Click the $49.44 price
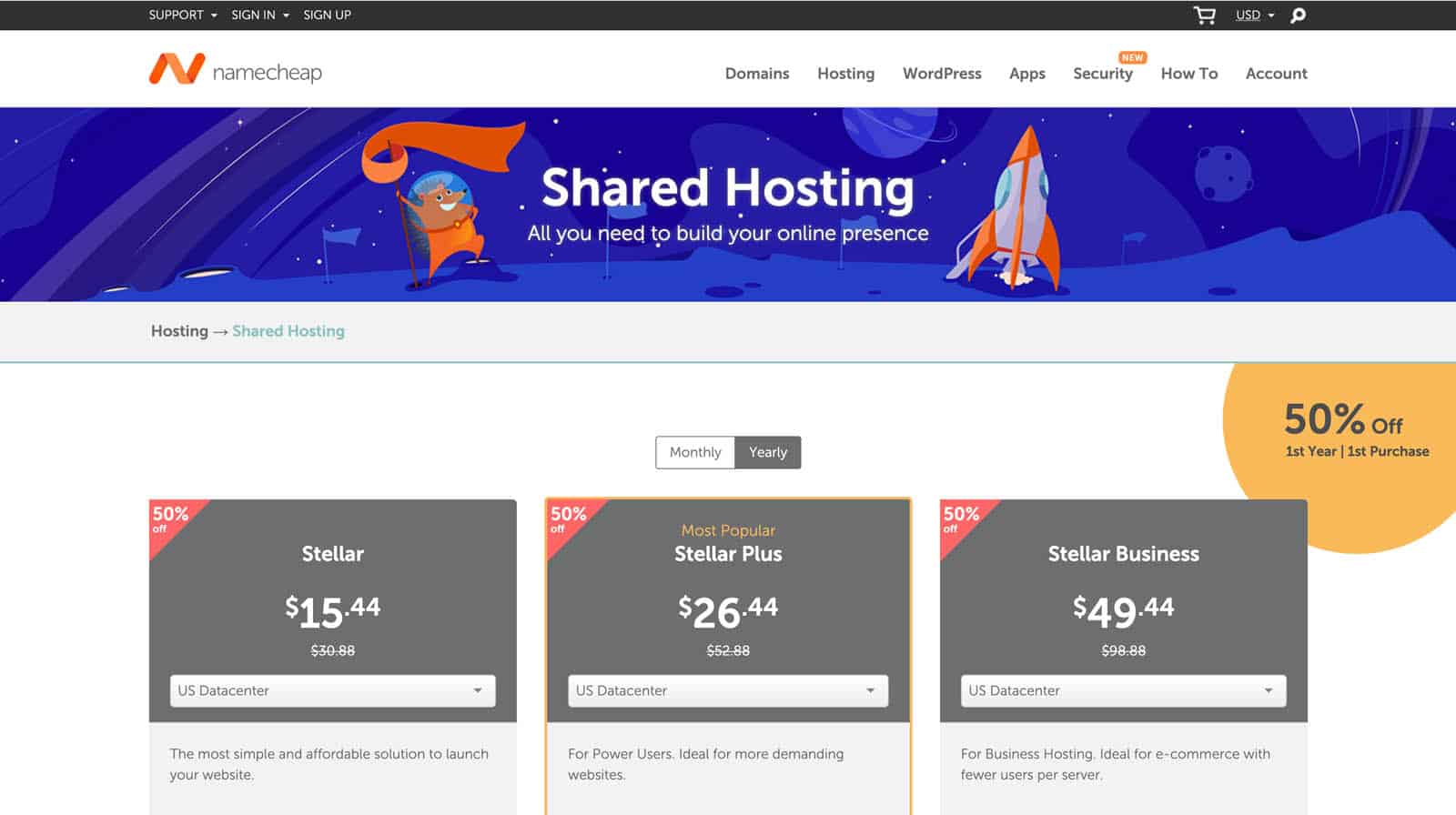The width and height of the screenshot is (1456, 815). (1123, 611)
